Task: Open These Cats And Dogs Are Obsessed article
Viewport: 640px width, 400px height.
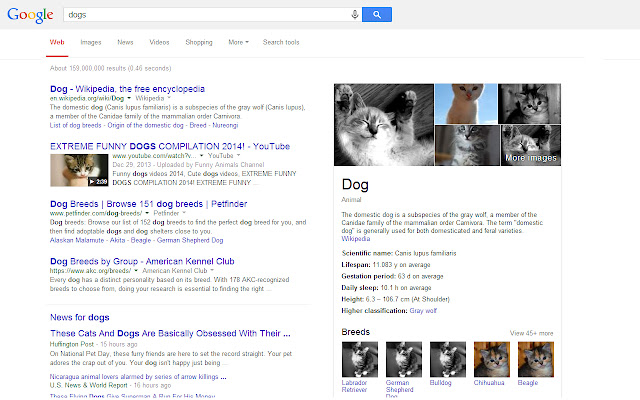Action: tap(170, 333)
